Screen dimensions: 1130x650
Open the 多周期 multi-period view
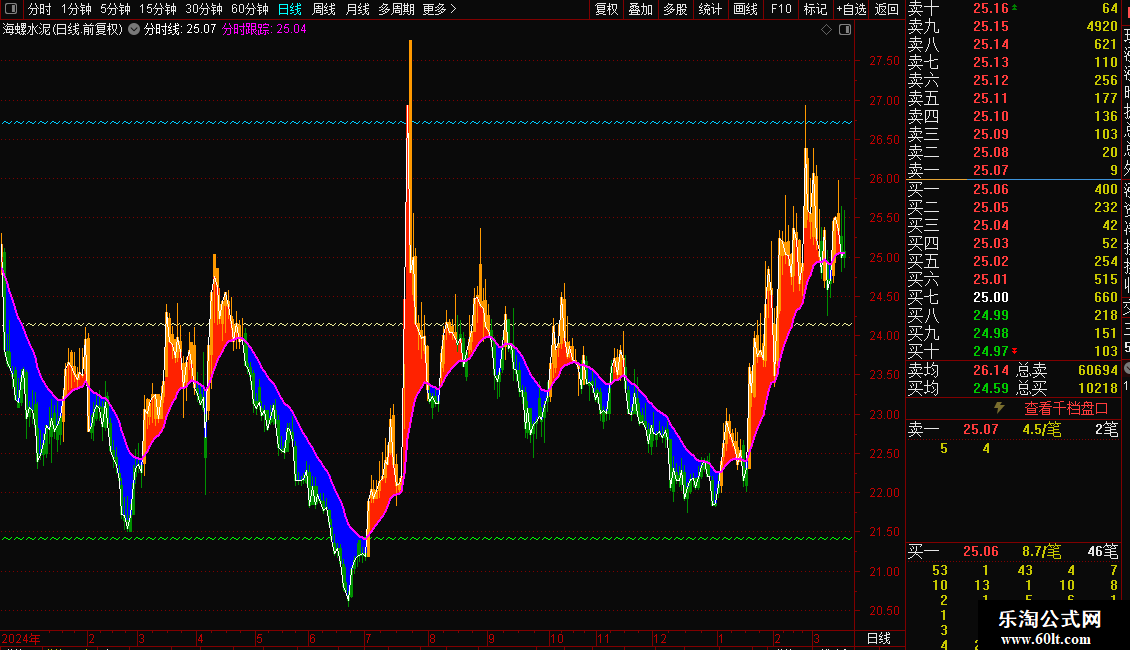pyautogui.click(x=396, y=9)
